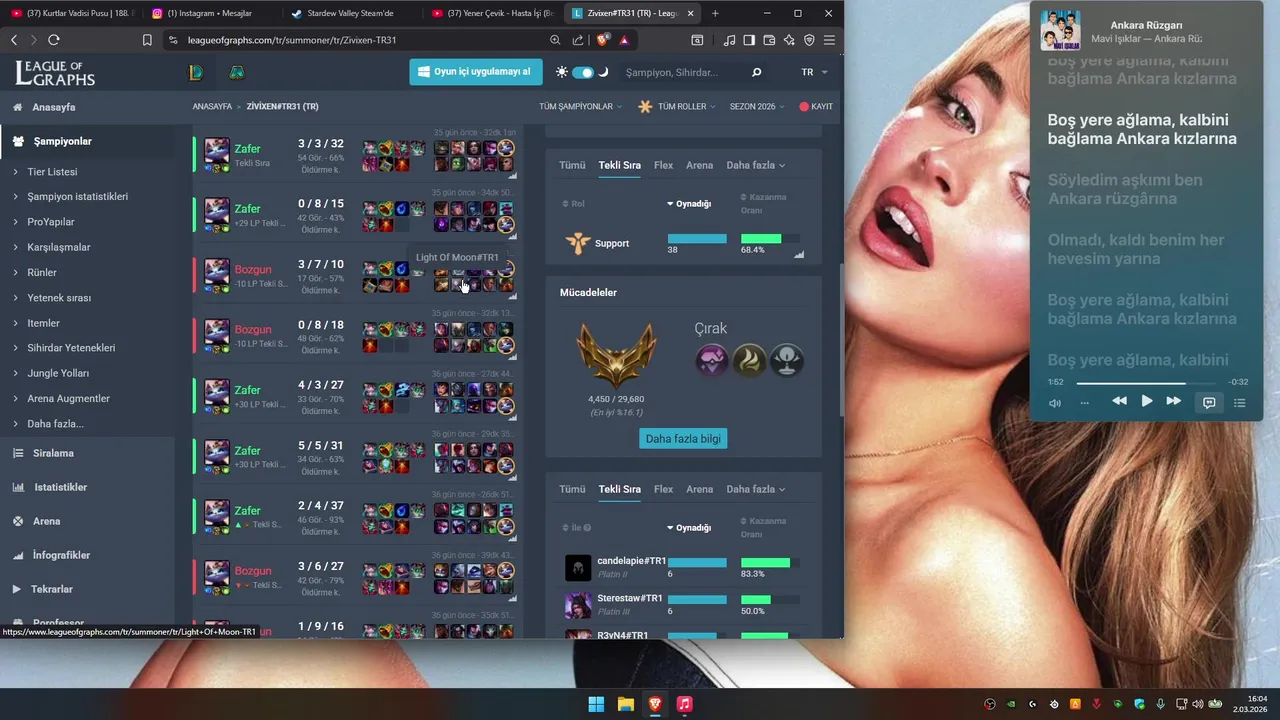This screenshot has height=720, width=1280.
Task: Open the share icon in address bar
Action: [x=578, y=40]
